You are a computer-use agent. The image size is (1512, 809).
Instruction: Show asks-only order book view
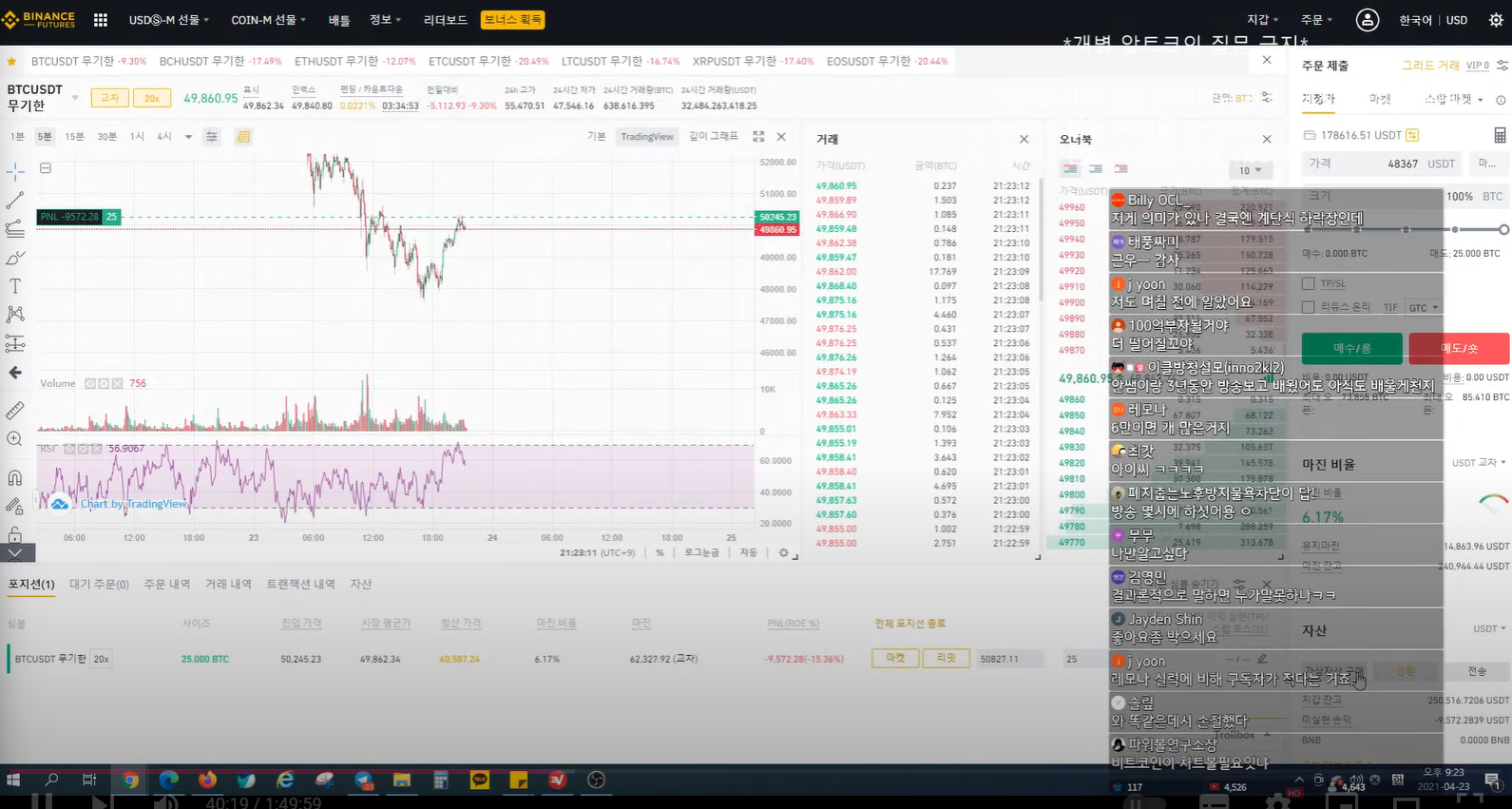(x=1121, y=169)
